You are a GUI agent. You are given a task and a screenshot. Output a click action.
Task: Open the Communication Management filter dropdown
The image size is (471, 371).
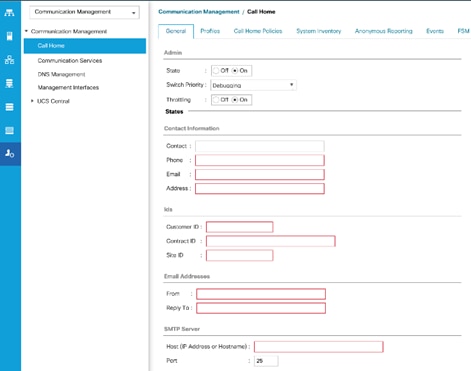coord(84,12)
